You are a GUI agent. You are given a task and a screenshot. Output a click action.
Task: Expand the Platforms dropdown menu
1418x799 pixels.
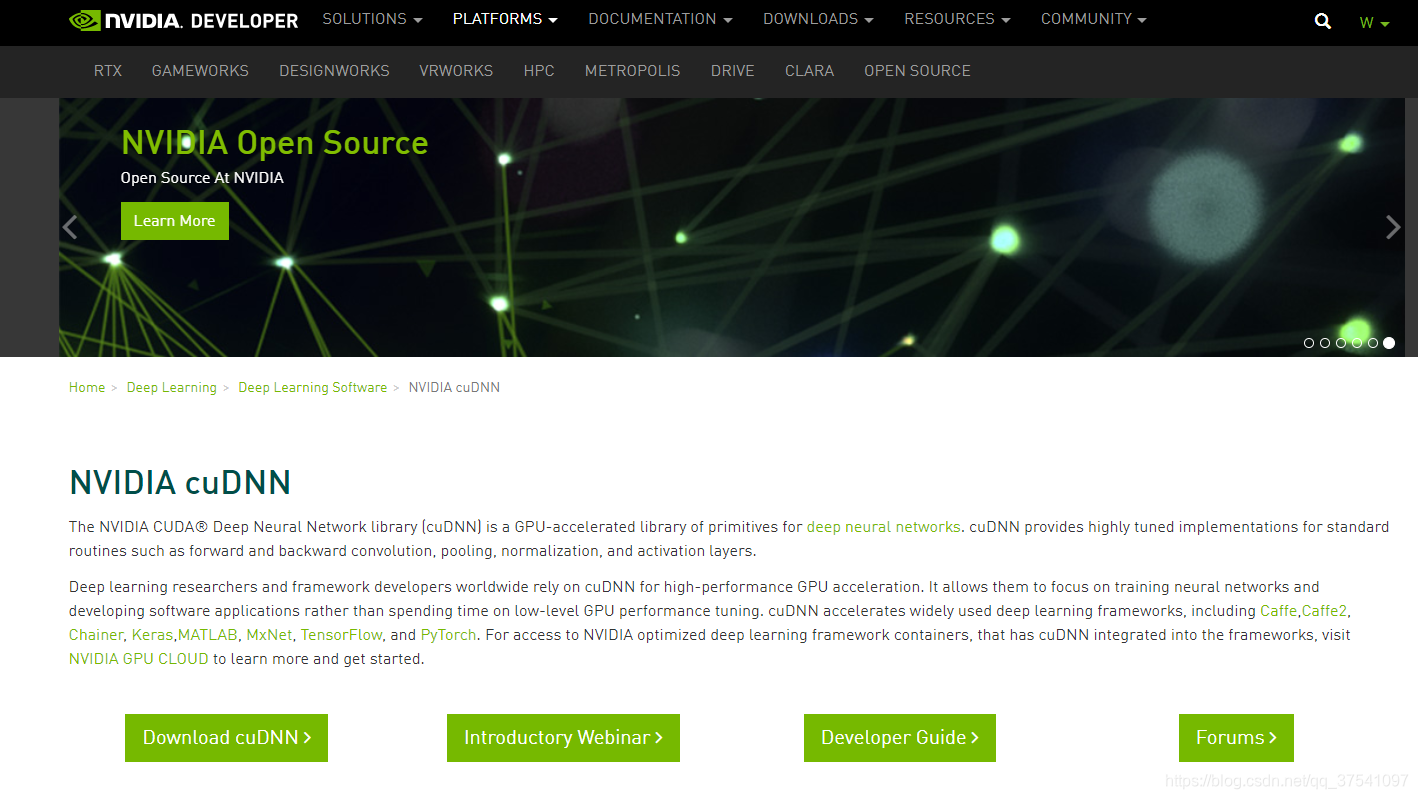point(505,19)
